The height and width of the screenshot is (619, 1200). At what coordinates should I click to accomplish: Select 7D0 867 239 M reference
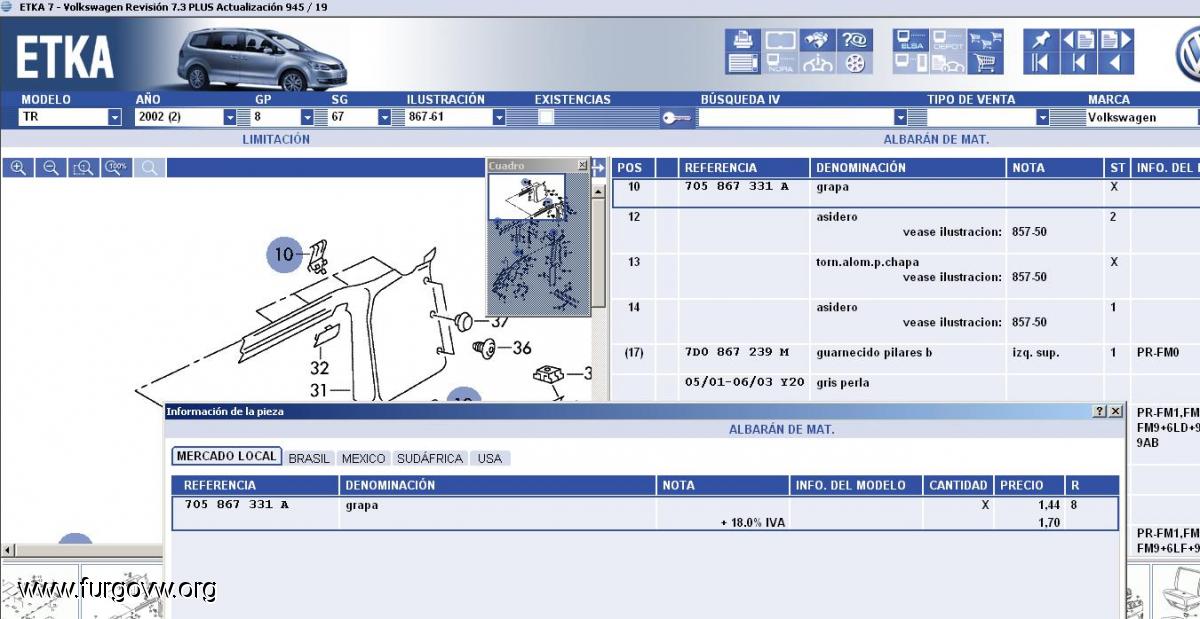[x=737, y=352]
